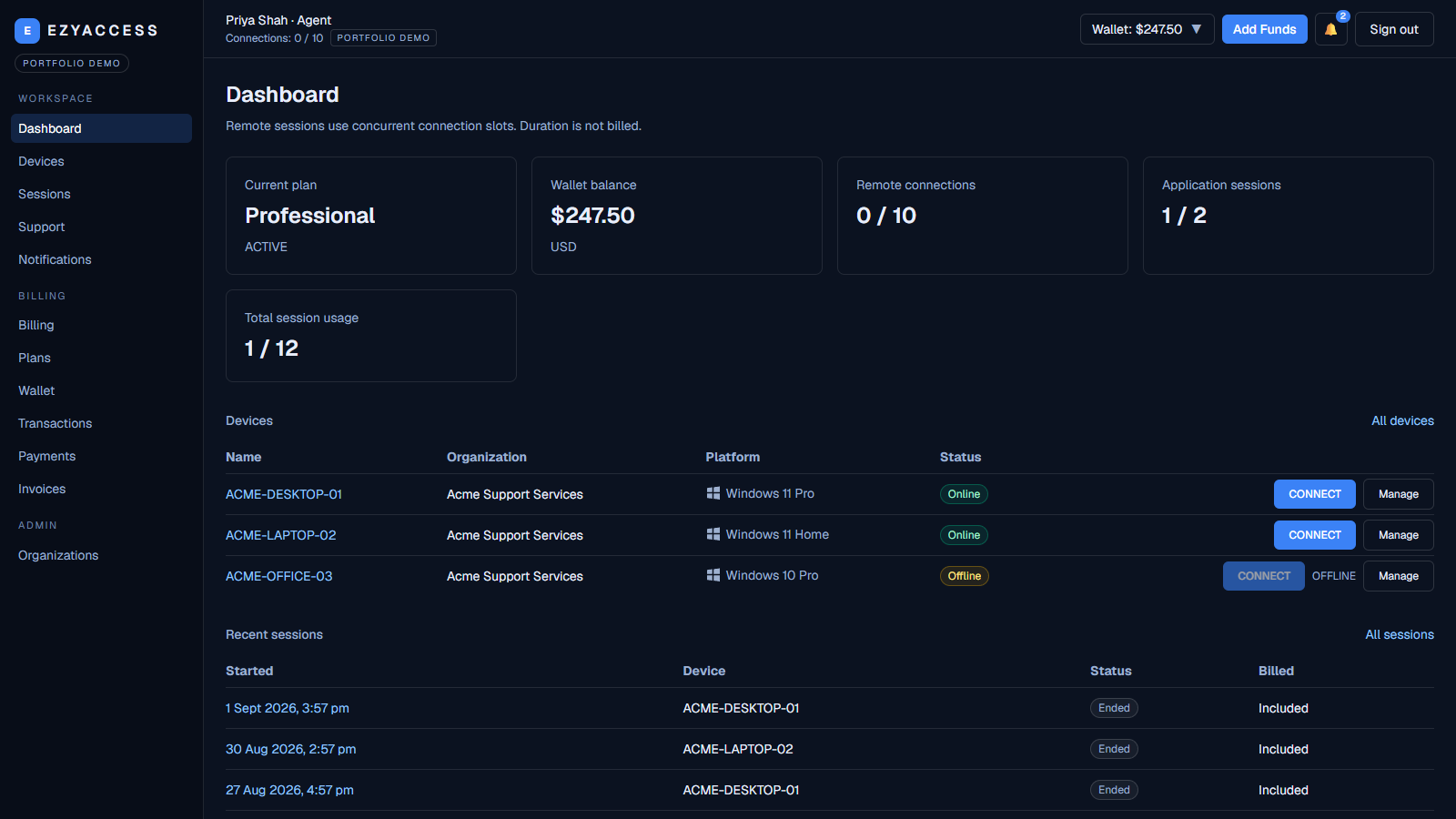Sign out of the account
This screenshot has width=1456, height=819.
coord(1394,29)
